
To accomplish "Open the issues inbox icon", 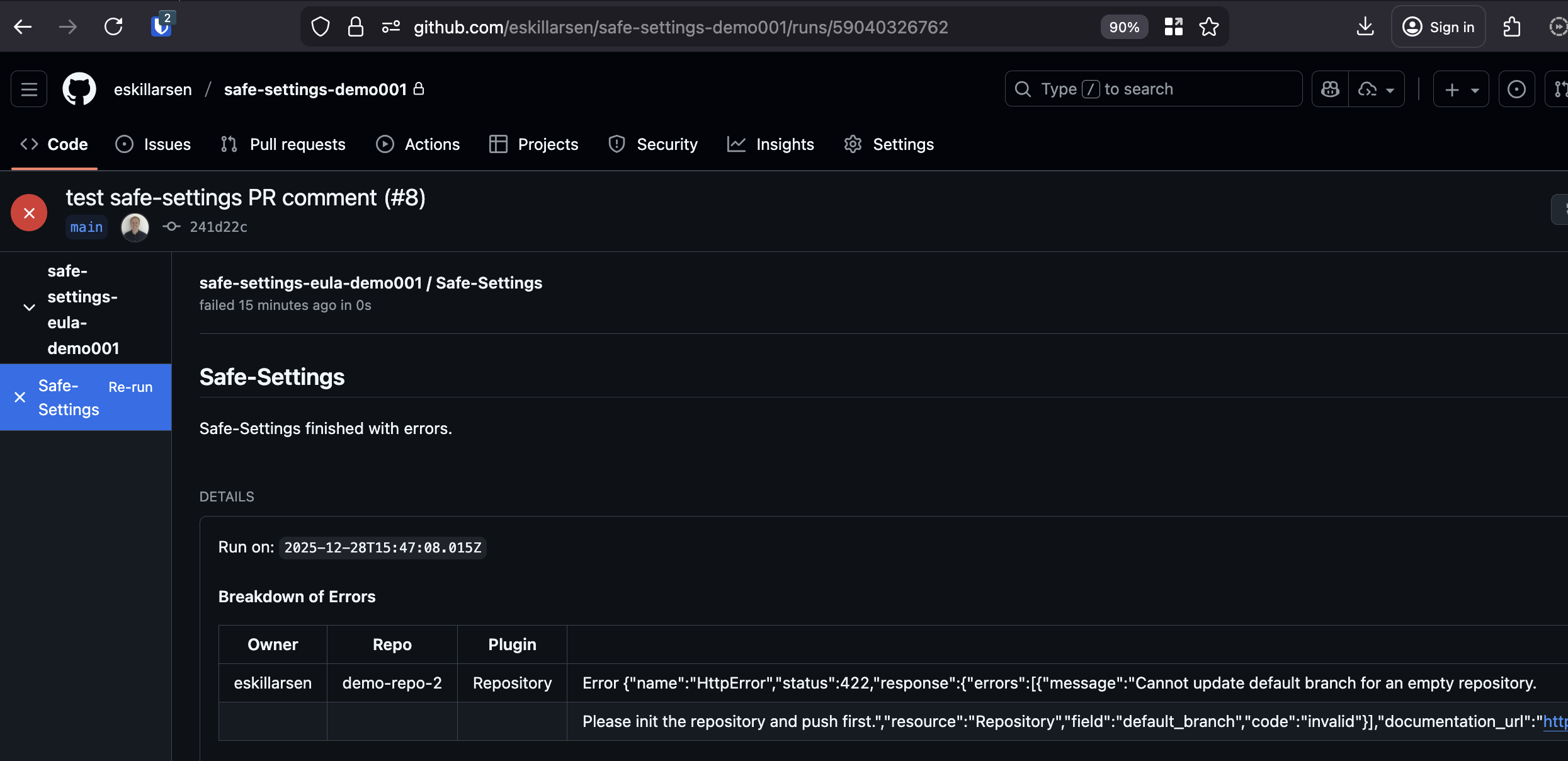I will [1516, 89].
